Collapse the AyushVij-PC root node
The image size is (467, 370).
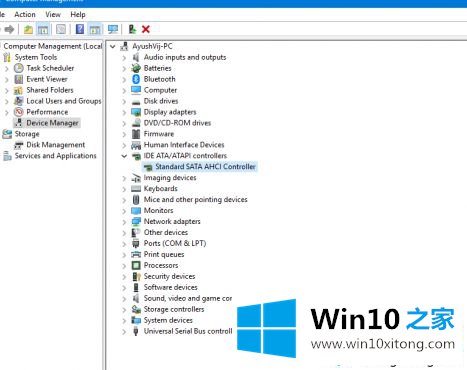click(113, 46)
